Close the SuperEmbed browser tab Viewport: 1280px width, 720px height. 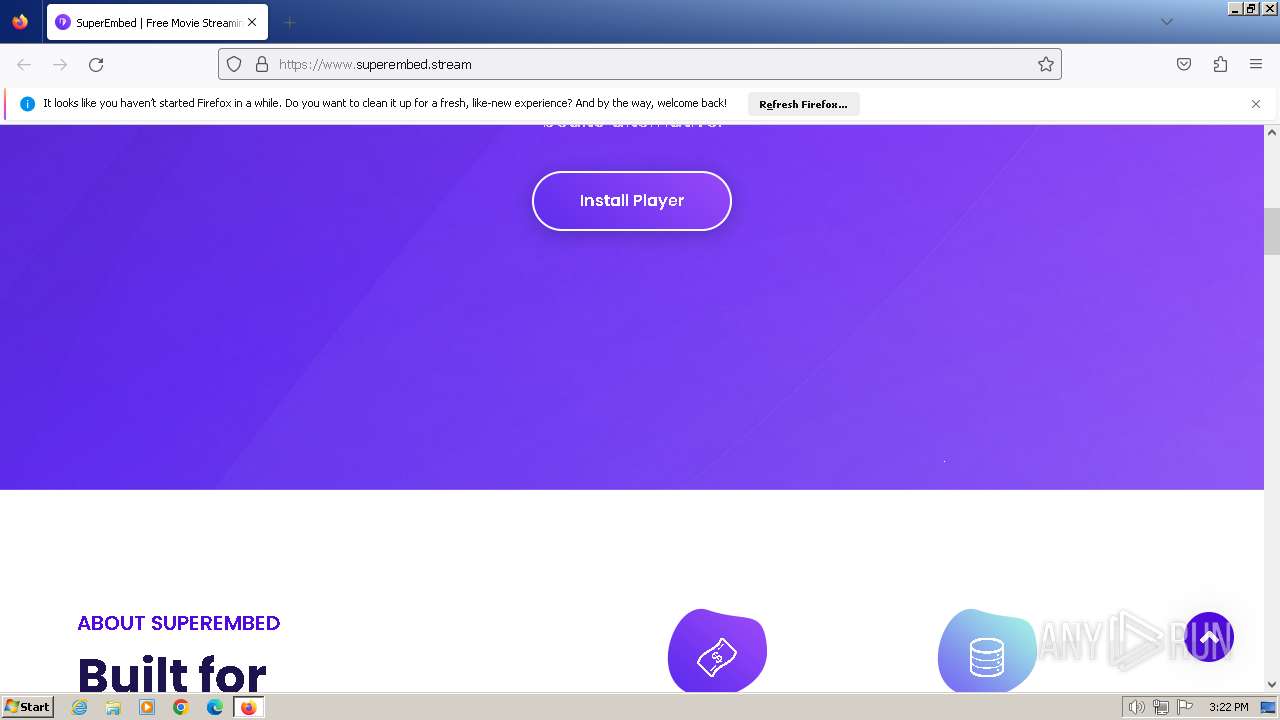(252, 22)
